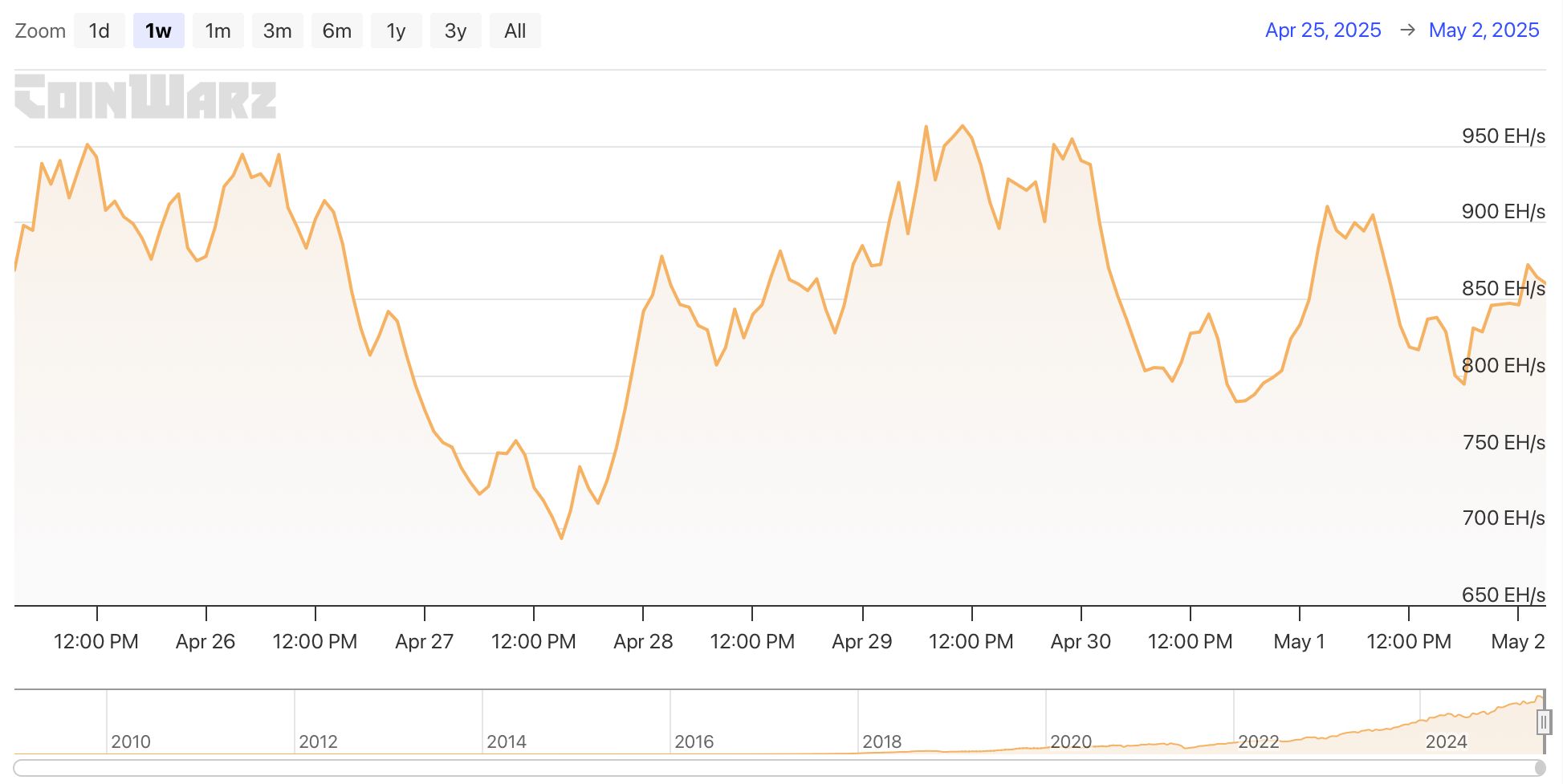Jump to 2020 in the navigator
1563x784 pixels.
coord(1070,741)
